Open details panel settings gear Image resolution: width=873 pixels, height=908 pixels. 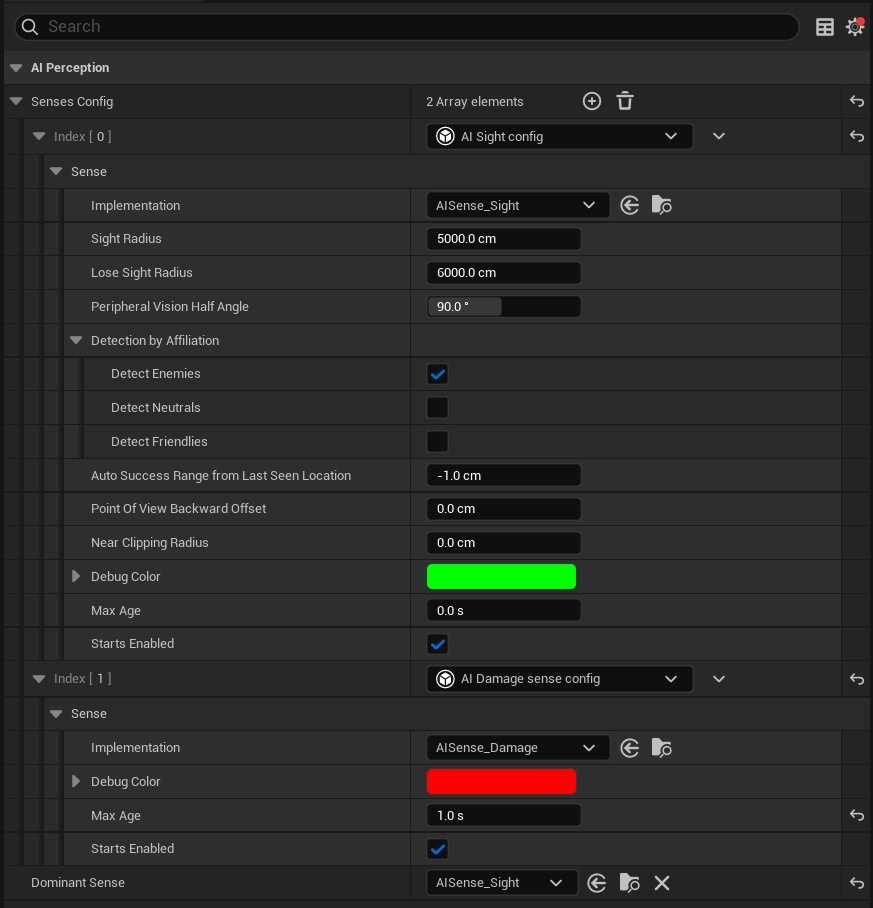[854, 27]
